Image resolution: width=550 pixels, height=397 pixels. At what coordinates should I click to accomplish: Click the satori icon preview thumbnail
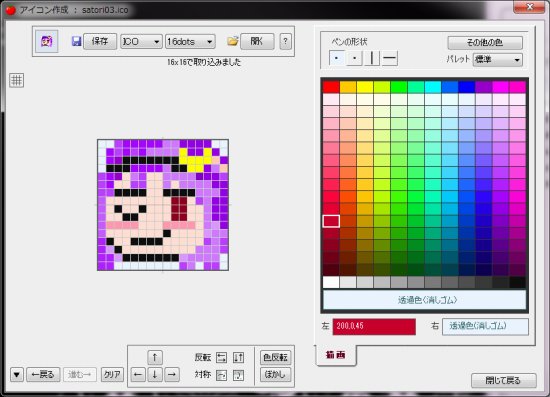point(47,41)
